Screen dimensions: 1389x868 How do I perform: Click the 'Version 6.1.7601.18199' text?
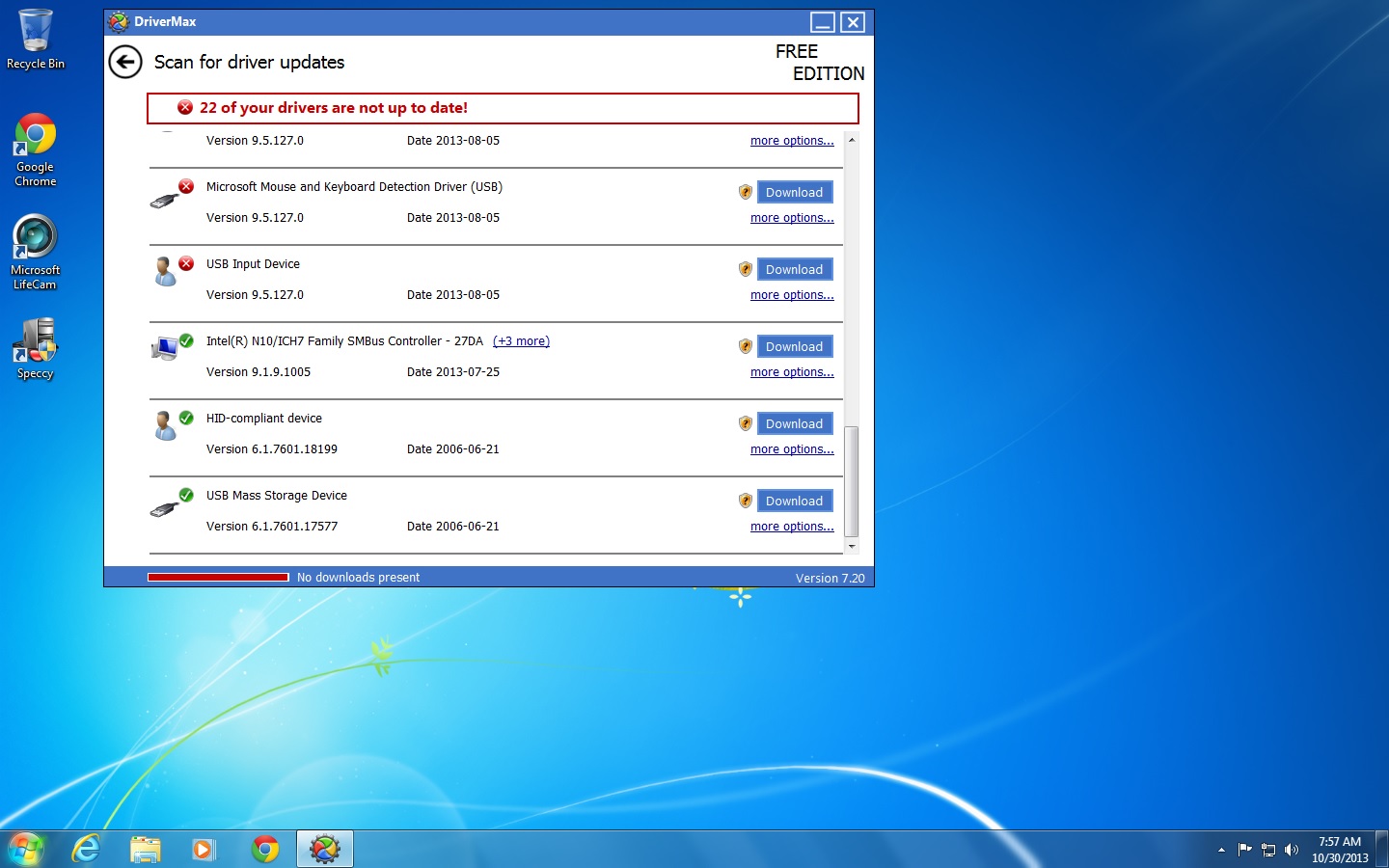coord(272,449)
